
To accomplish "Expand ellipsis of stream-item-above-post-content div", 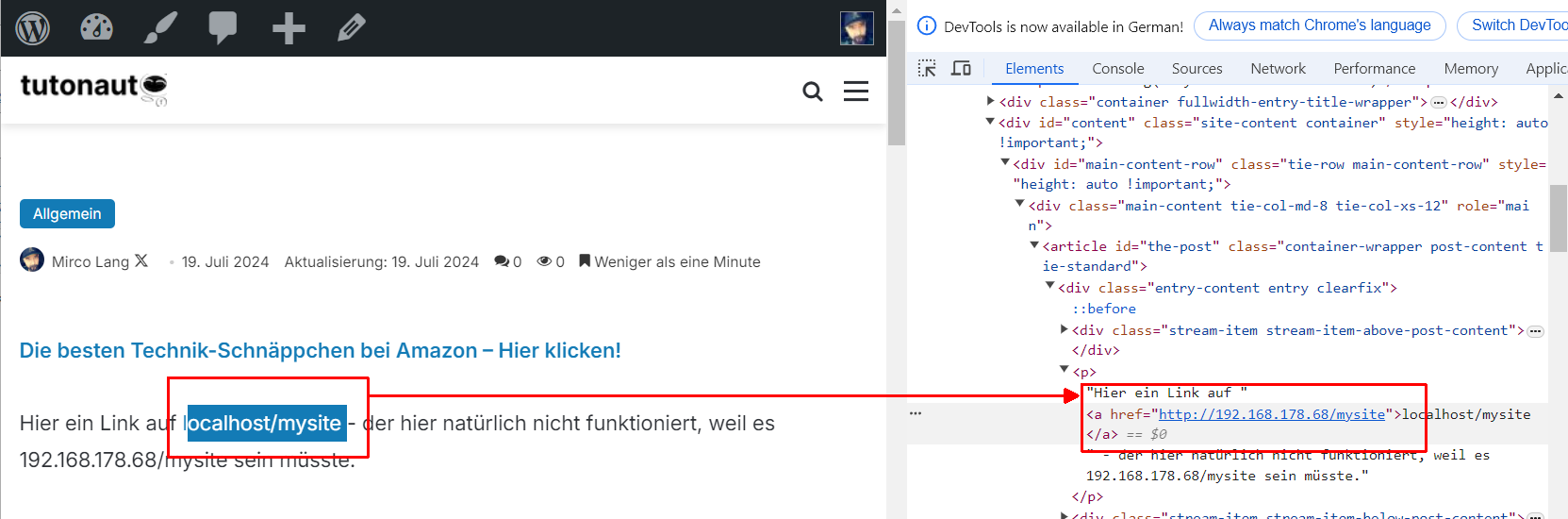I will 1536,331.
